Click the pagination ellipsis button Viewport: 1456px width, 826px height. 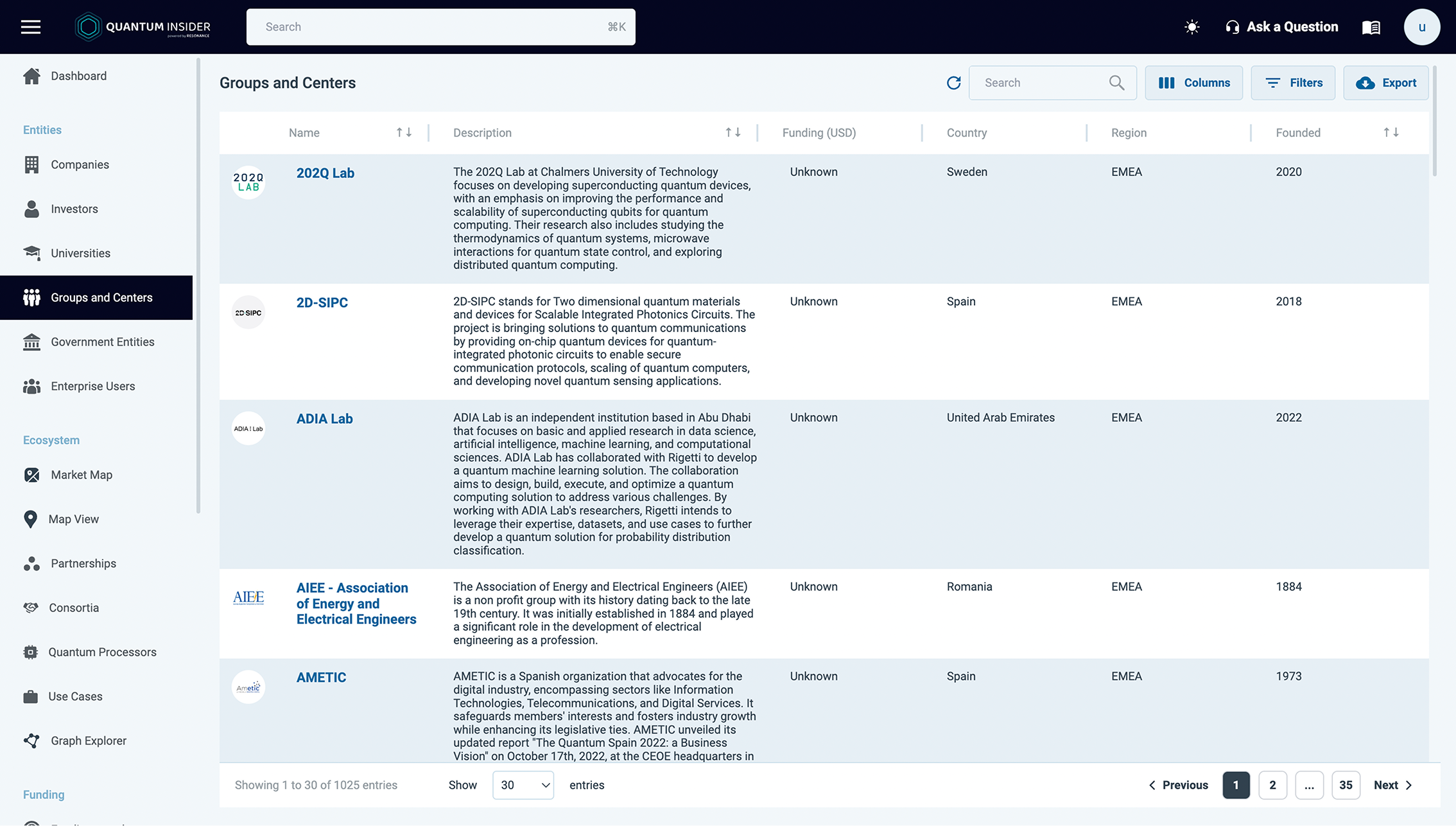click(x=1309, y=785)
